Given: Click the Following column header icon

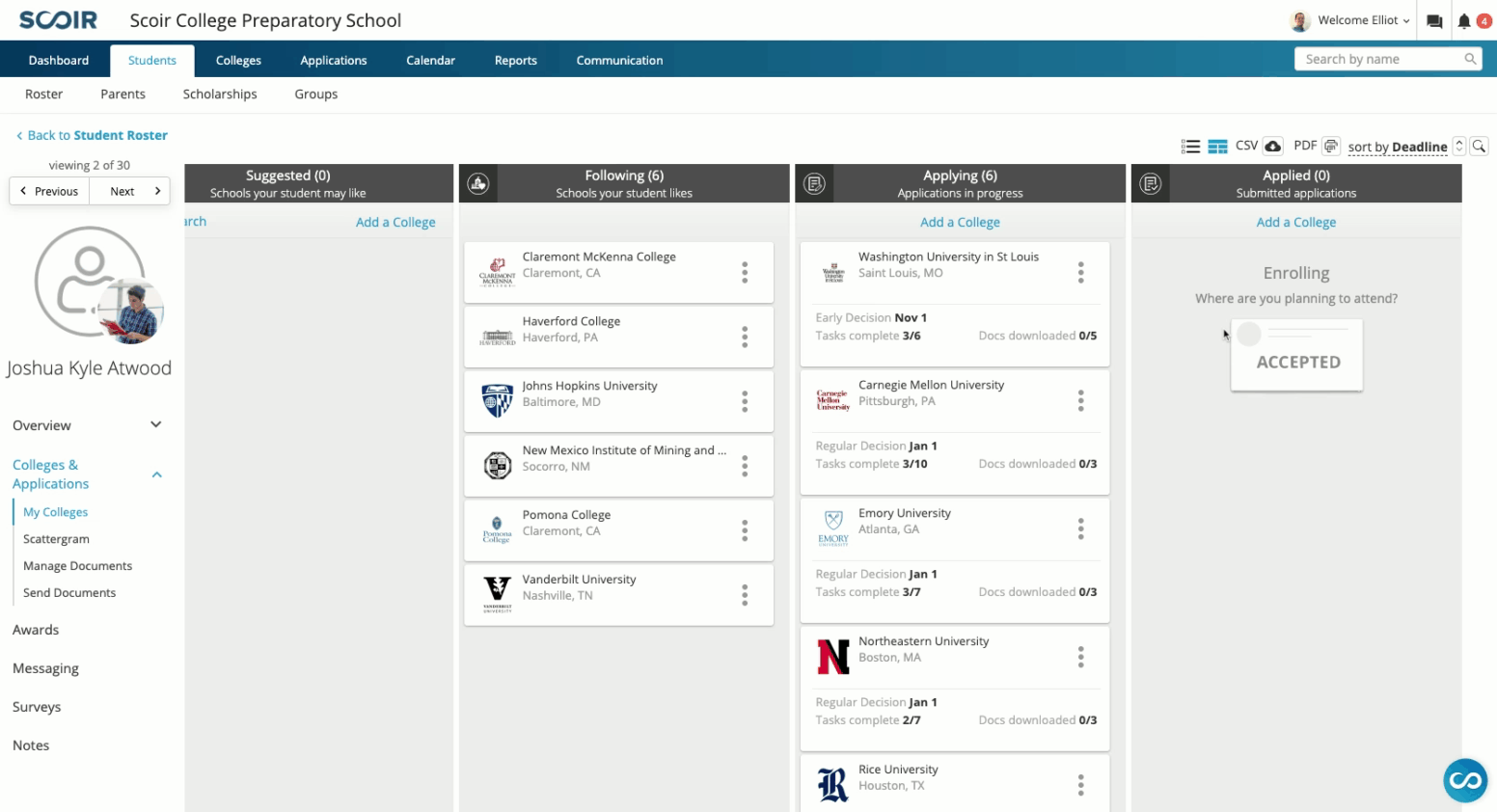Looking at the screenshot, I should (478, 183).
